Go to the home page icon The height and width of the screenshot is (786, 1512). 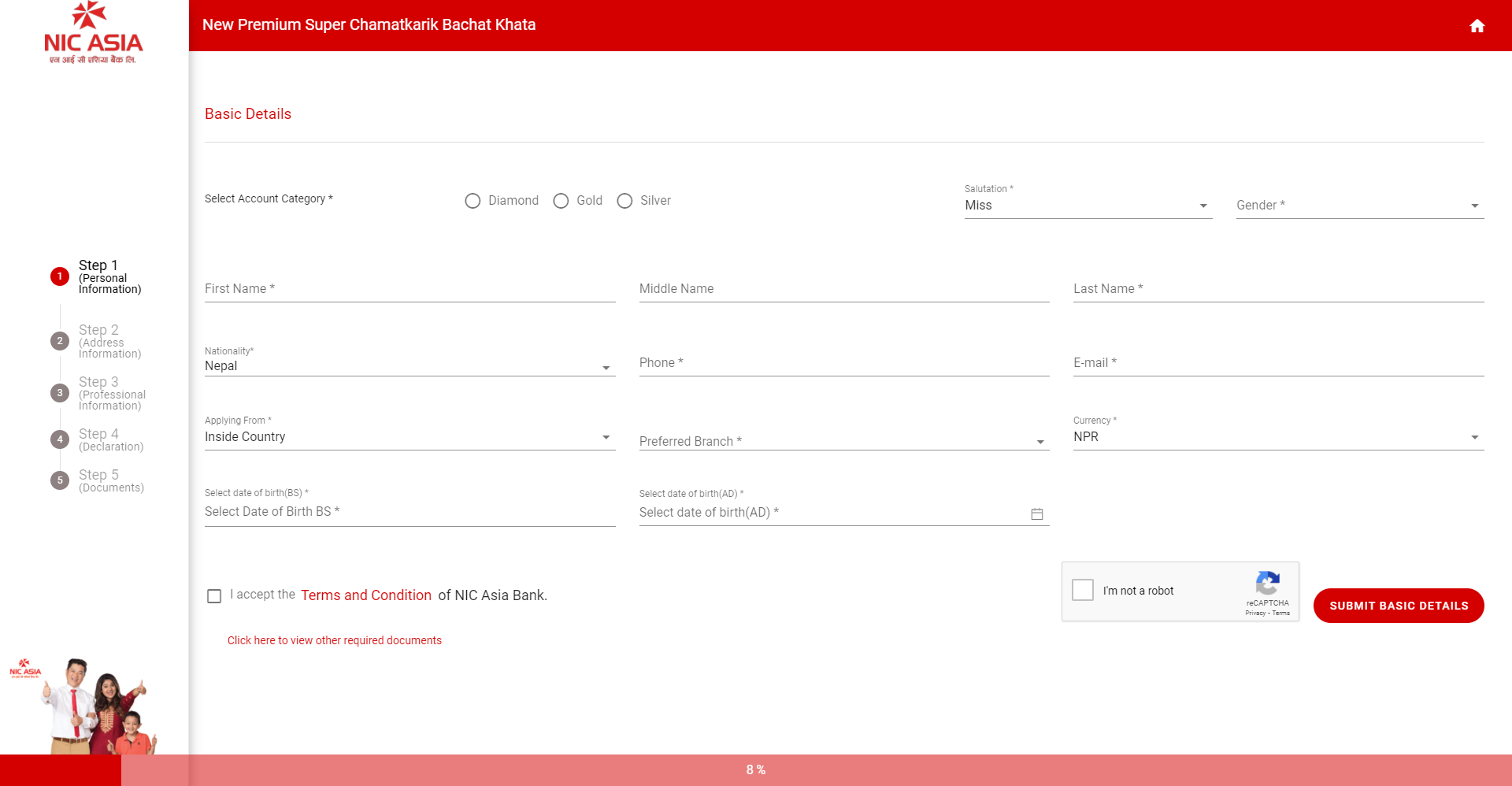1477,26
